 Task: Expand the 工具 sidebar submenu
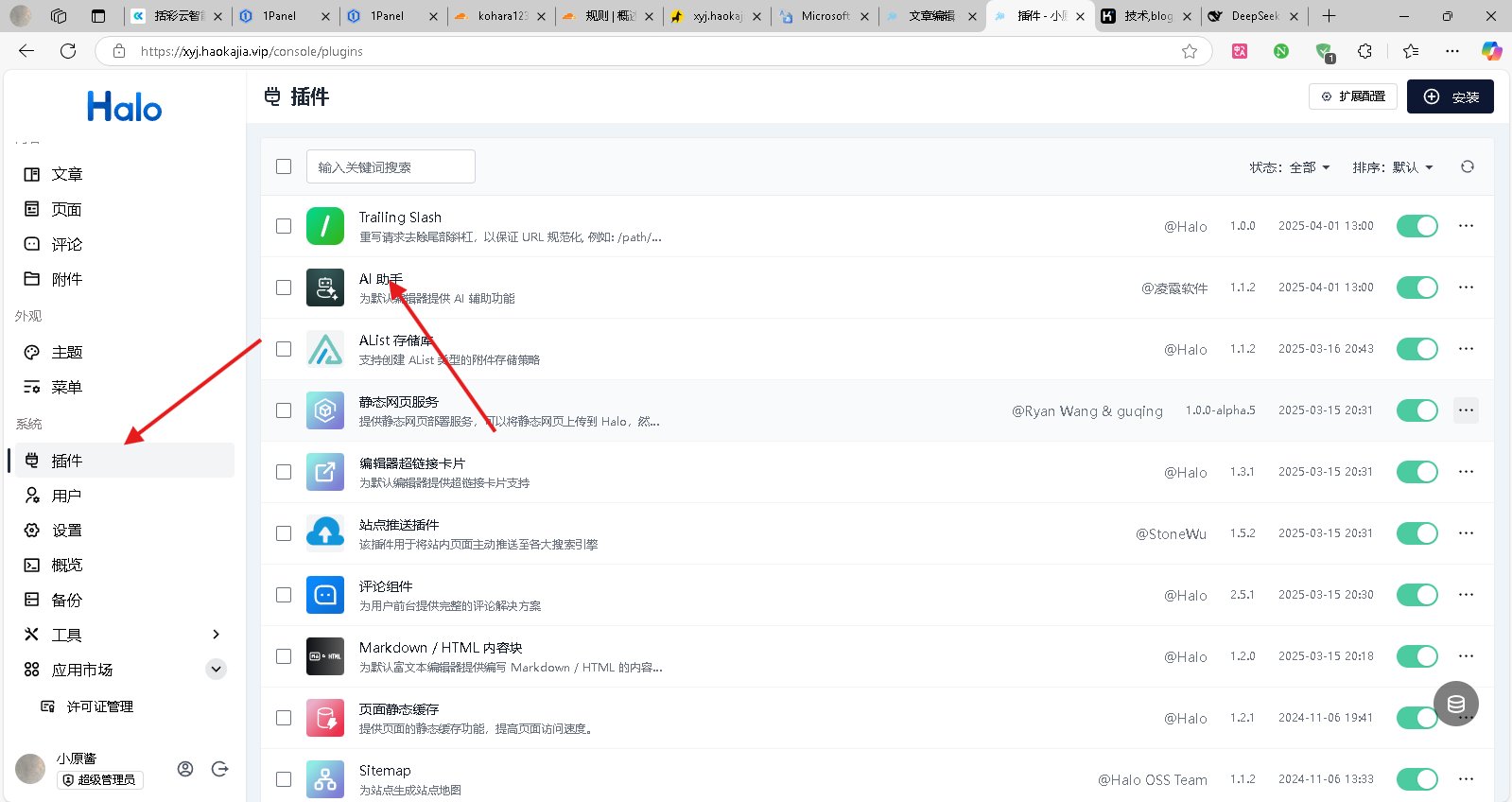pyautogui.click(x=217, y=635)
